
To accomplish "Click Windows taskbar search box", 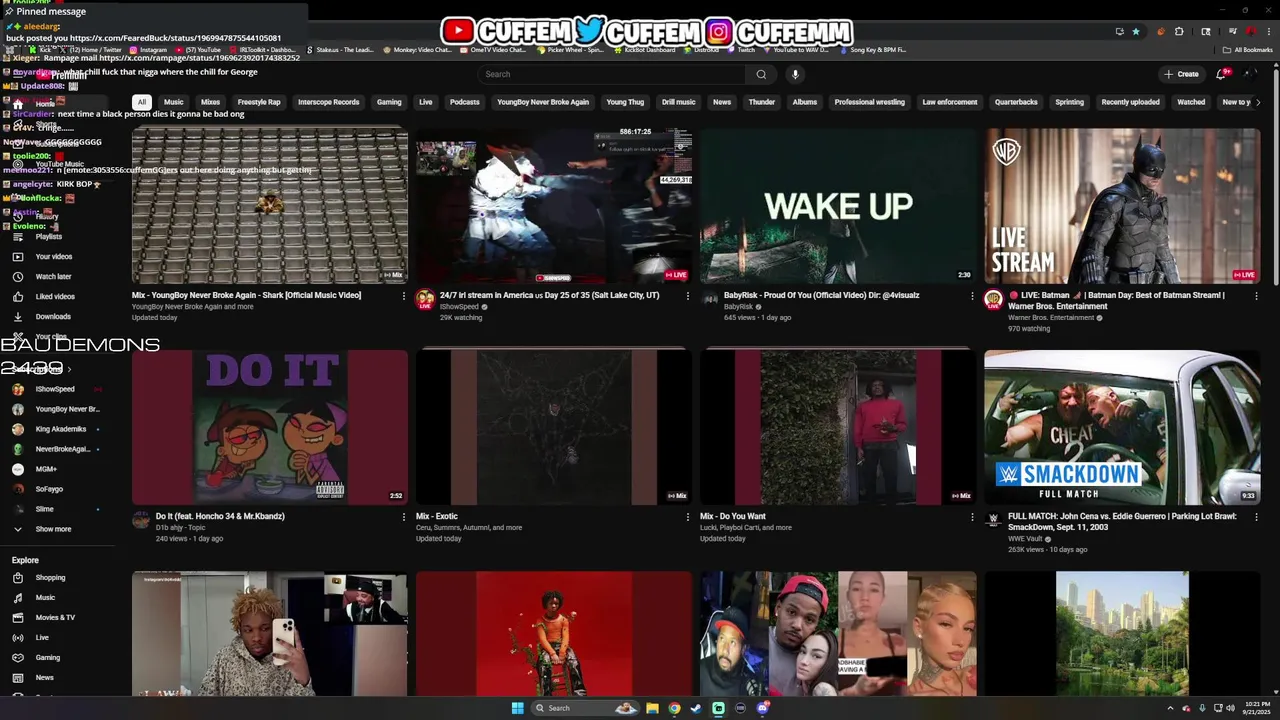I will pos(584,708).
